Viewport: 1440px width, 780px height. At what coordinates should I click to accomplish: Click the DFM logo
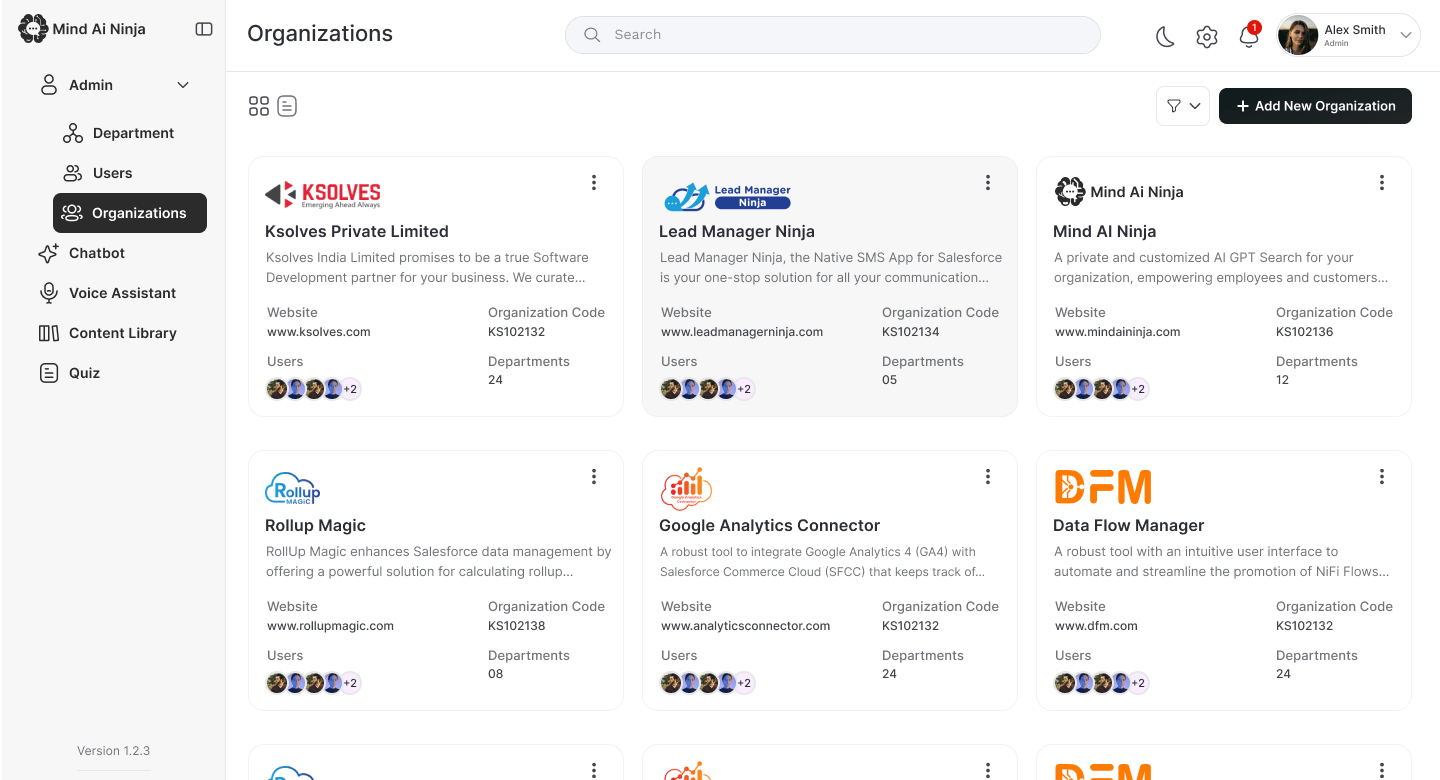[1102, 487]
